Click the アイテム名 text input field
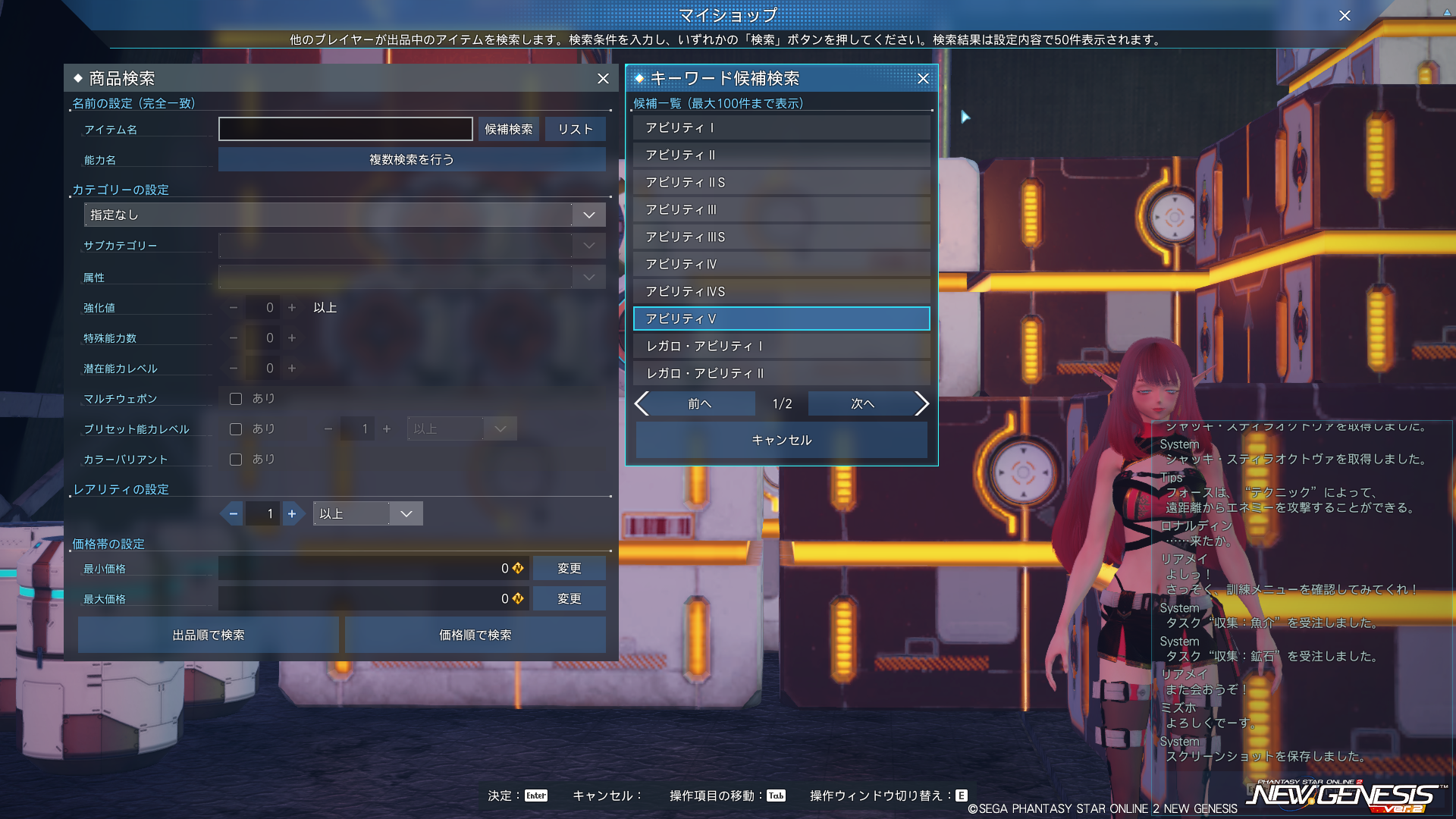The image size is (1456, 819). coord(346,130)
